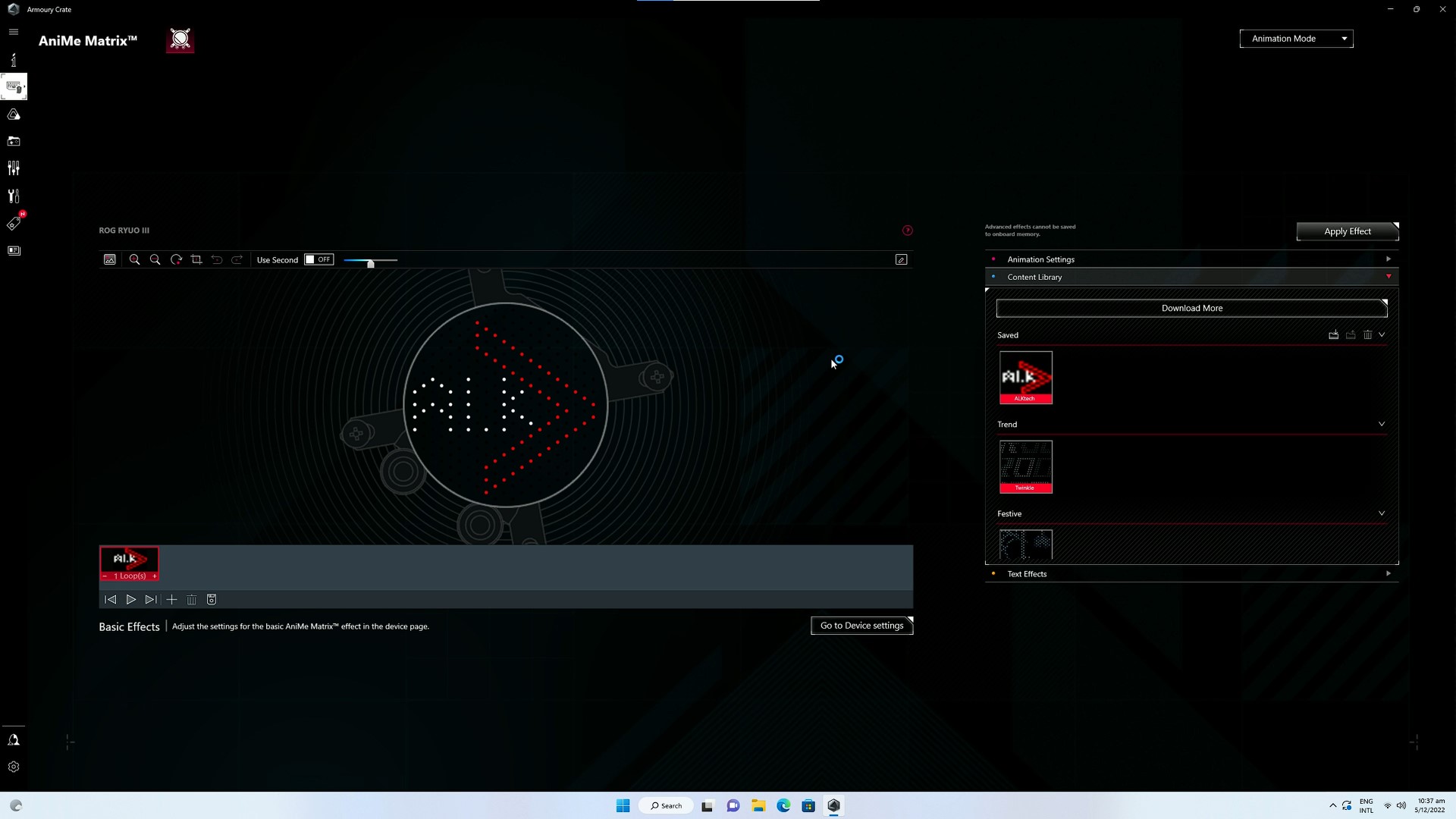Toggle the Use Second switch
The image size is (1456, 819).
click(x=318, y=259)
